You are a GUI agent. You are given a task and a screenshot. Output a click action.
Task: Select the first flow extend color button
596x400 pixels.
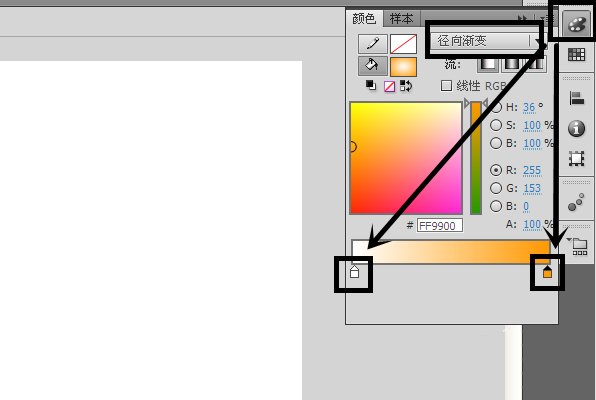tap(488, 63)
